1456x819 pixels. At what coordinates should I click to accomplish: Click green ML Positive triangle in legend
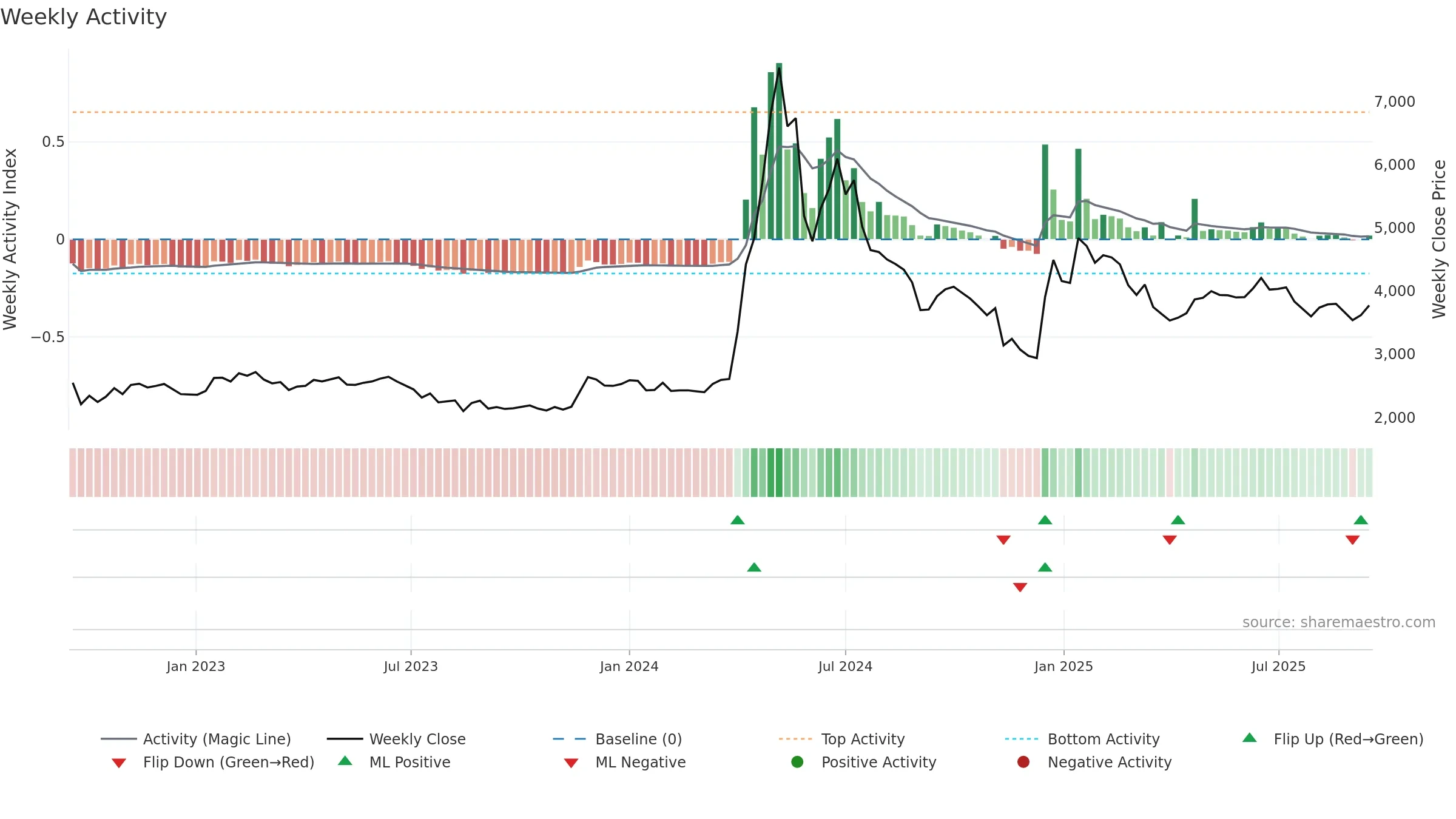(345, 761)
